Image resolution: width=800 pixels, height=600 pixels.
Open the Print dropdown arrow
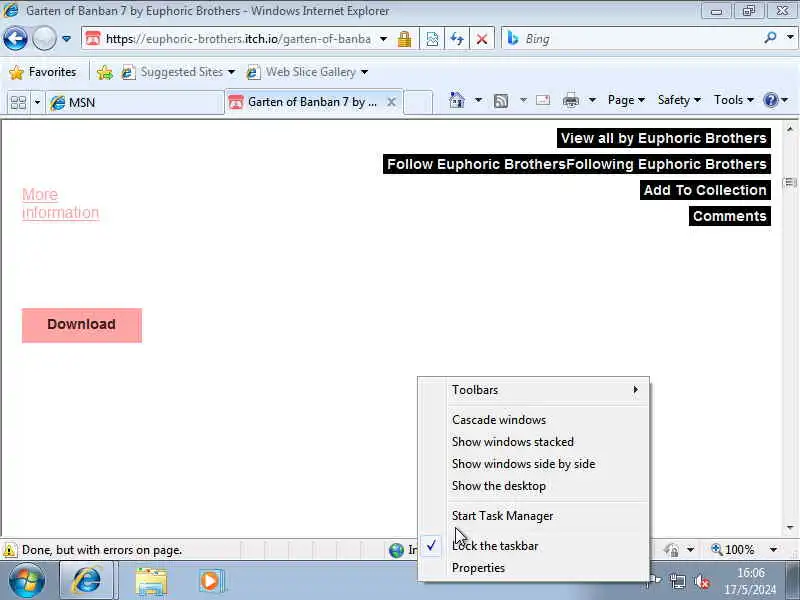tap(592, 100)
